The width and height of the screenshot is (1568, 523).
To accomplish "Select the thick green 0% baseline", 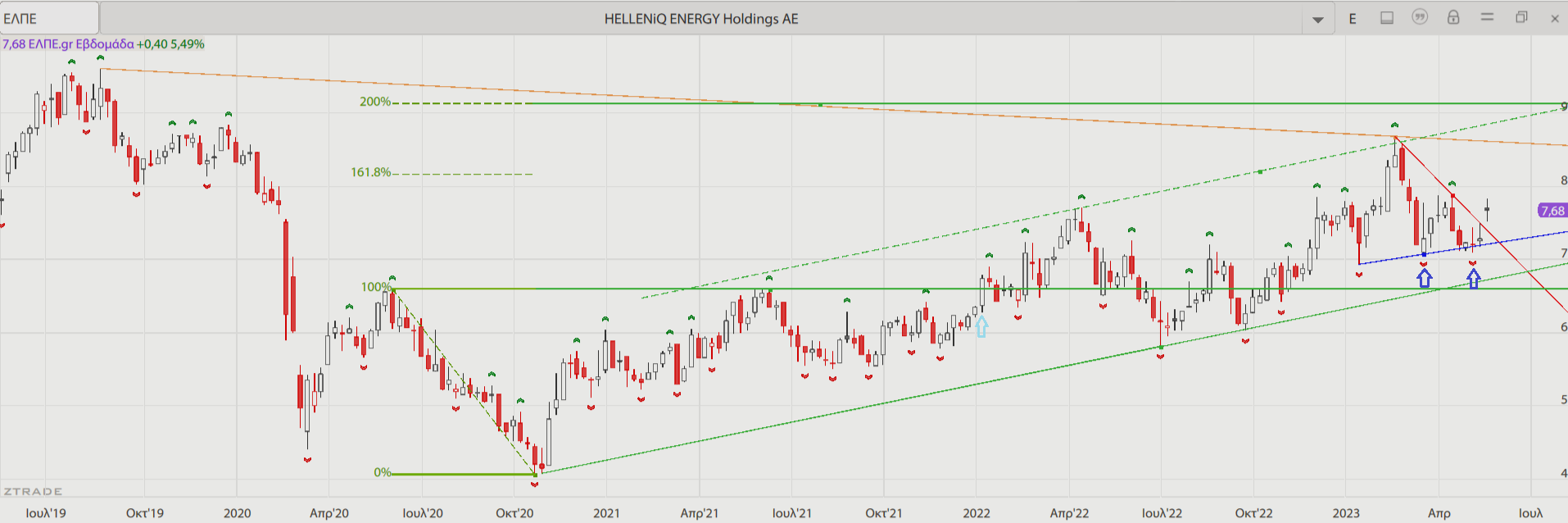I will (465, 474).
